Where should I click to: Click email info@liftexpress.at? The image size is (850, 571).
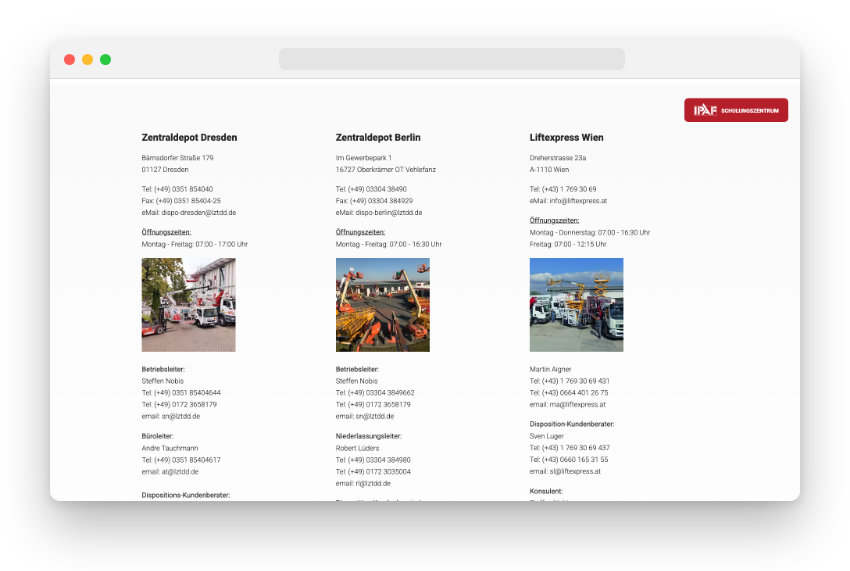578,201
